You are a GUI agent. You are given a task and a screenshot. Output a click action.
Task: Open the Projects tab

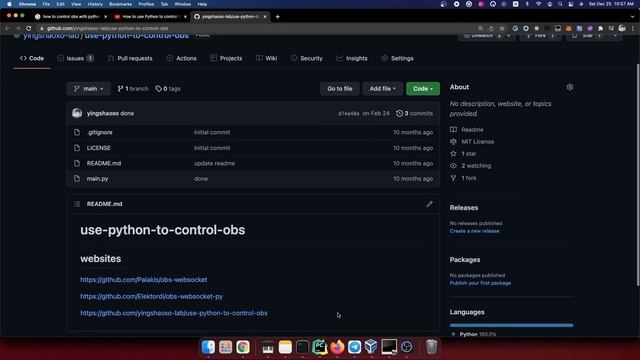(x=226, y=58)
